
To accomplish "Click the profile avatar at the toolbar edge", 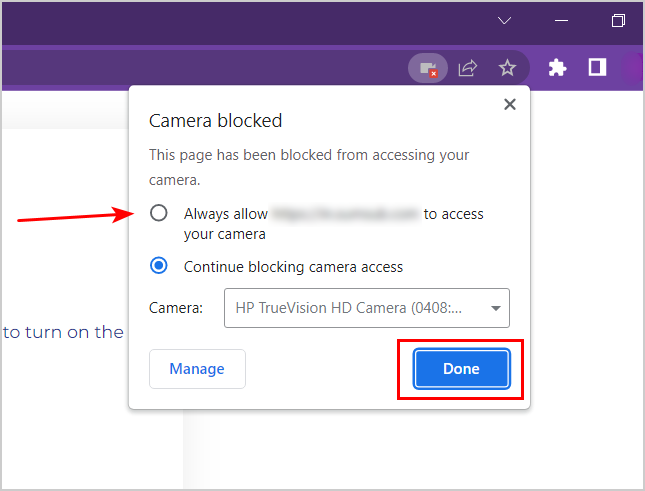I will 636,68.
